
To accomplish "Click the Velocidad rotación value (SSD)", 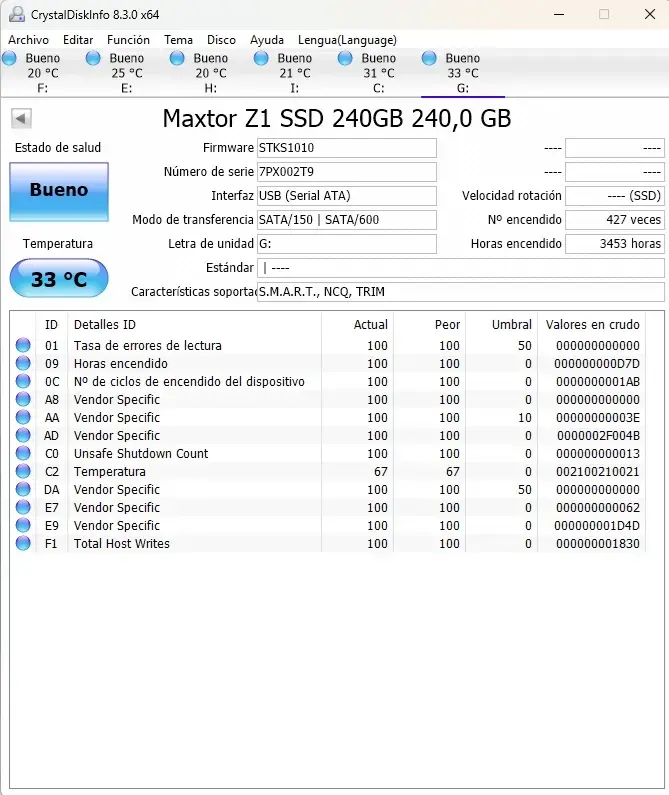I will click(x=615, y=196).
